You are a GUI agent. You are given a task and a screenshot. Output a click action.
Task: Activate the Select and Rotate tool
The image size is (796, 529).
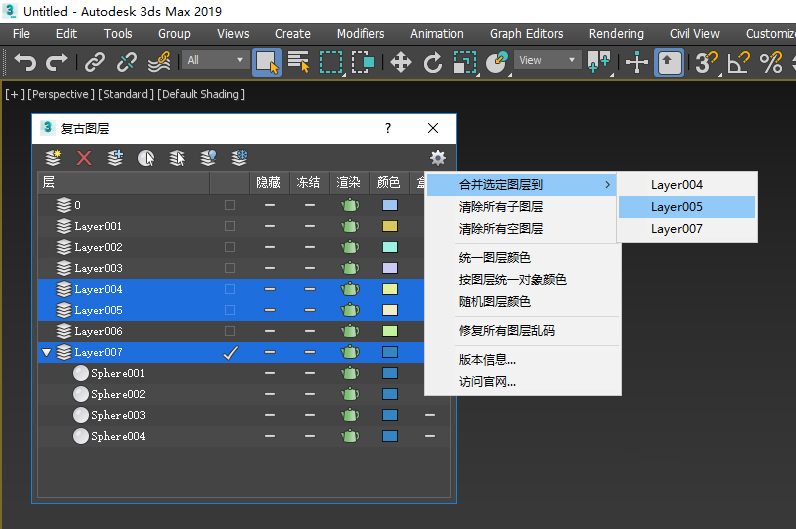(x=433, y=62)
